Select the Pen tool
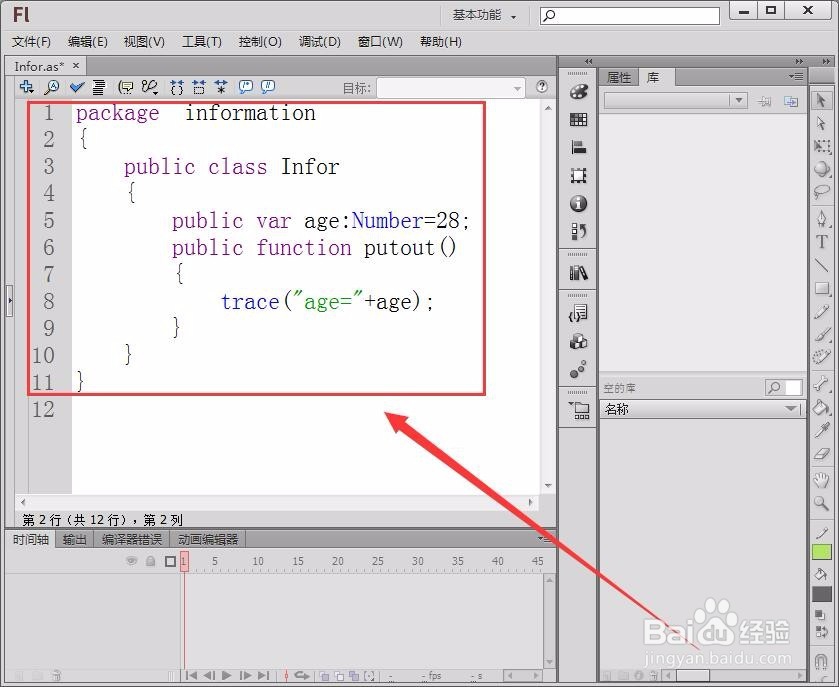Image resolution: width=839 pixels, height=687 pixels. [x=821, y=218]
